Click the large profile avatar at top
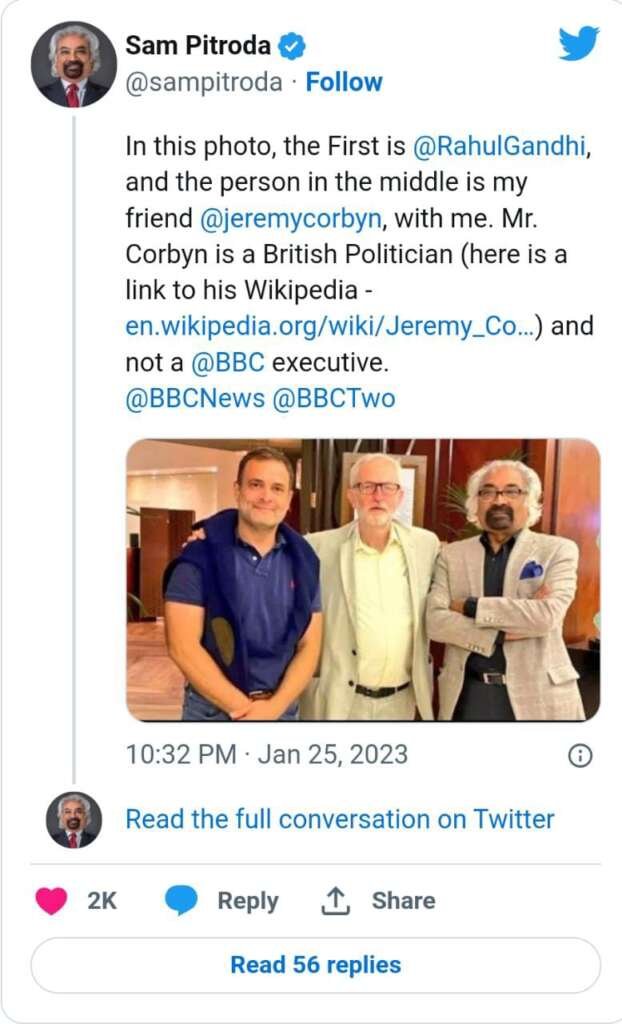 [x=73, y=64]
